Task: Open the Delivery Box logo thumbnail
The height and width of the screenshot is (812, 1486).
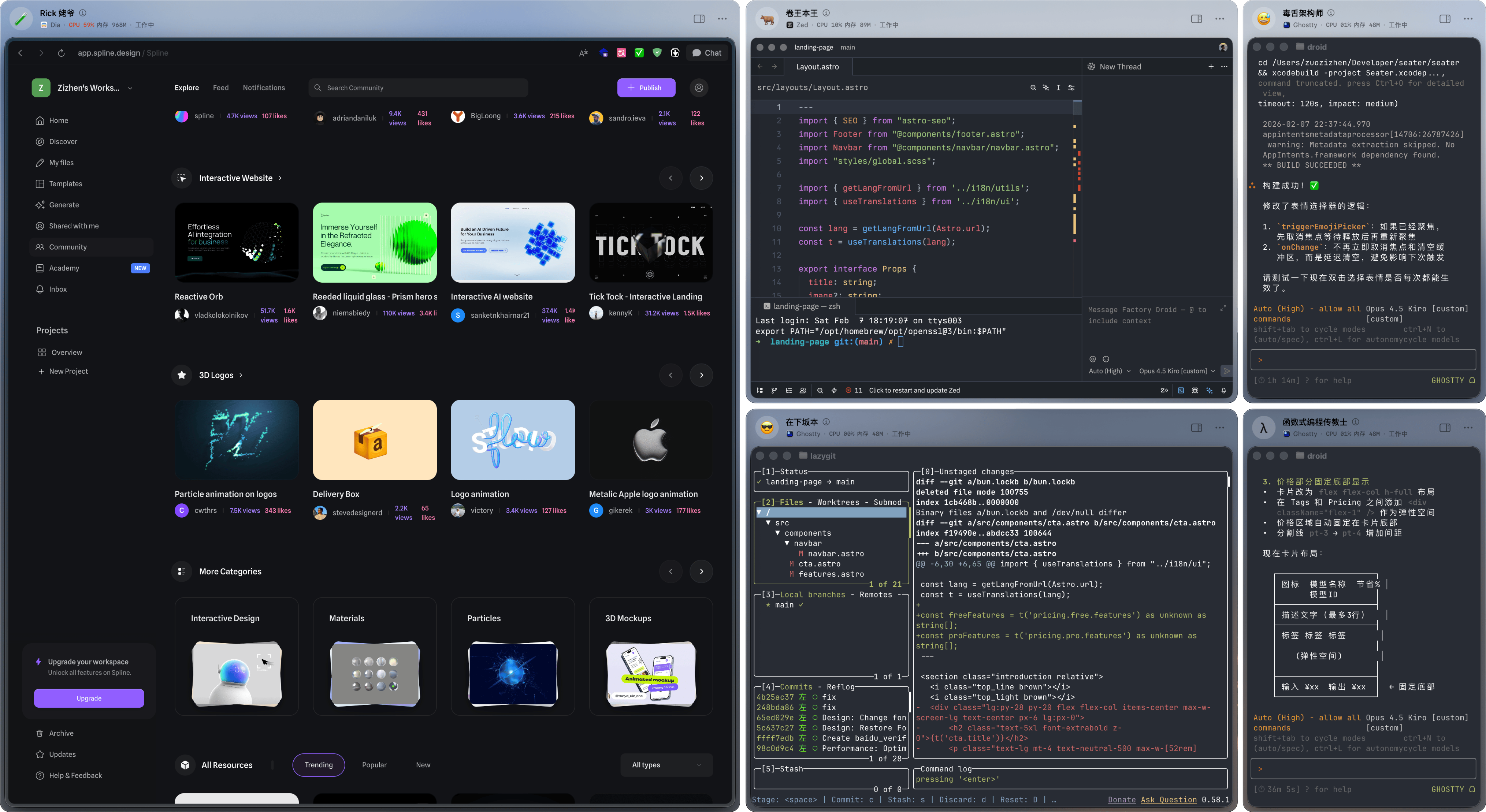Action: [x=374, y=439]
